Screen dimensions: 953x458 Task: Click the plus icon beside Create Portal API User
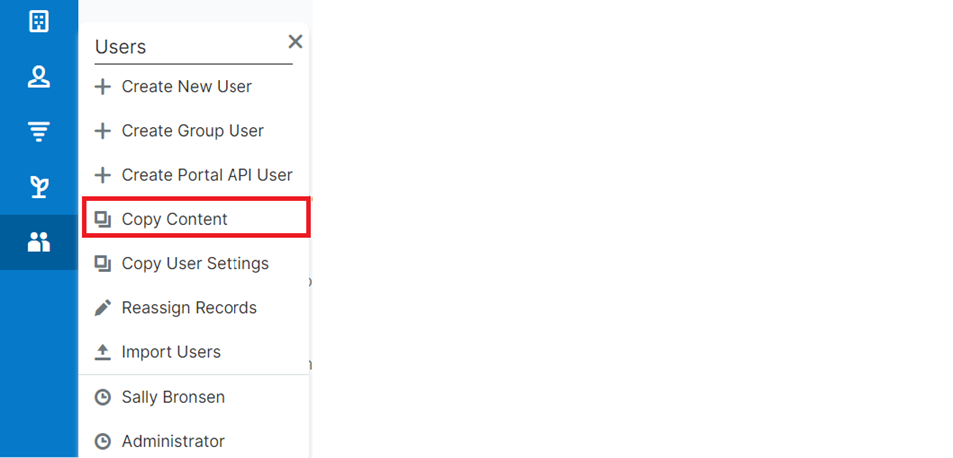point(102,175)
